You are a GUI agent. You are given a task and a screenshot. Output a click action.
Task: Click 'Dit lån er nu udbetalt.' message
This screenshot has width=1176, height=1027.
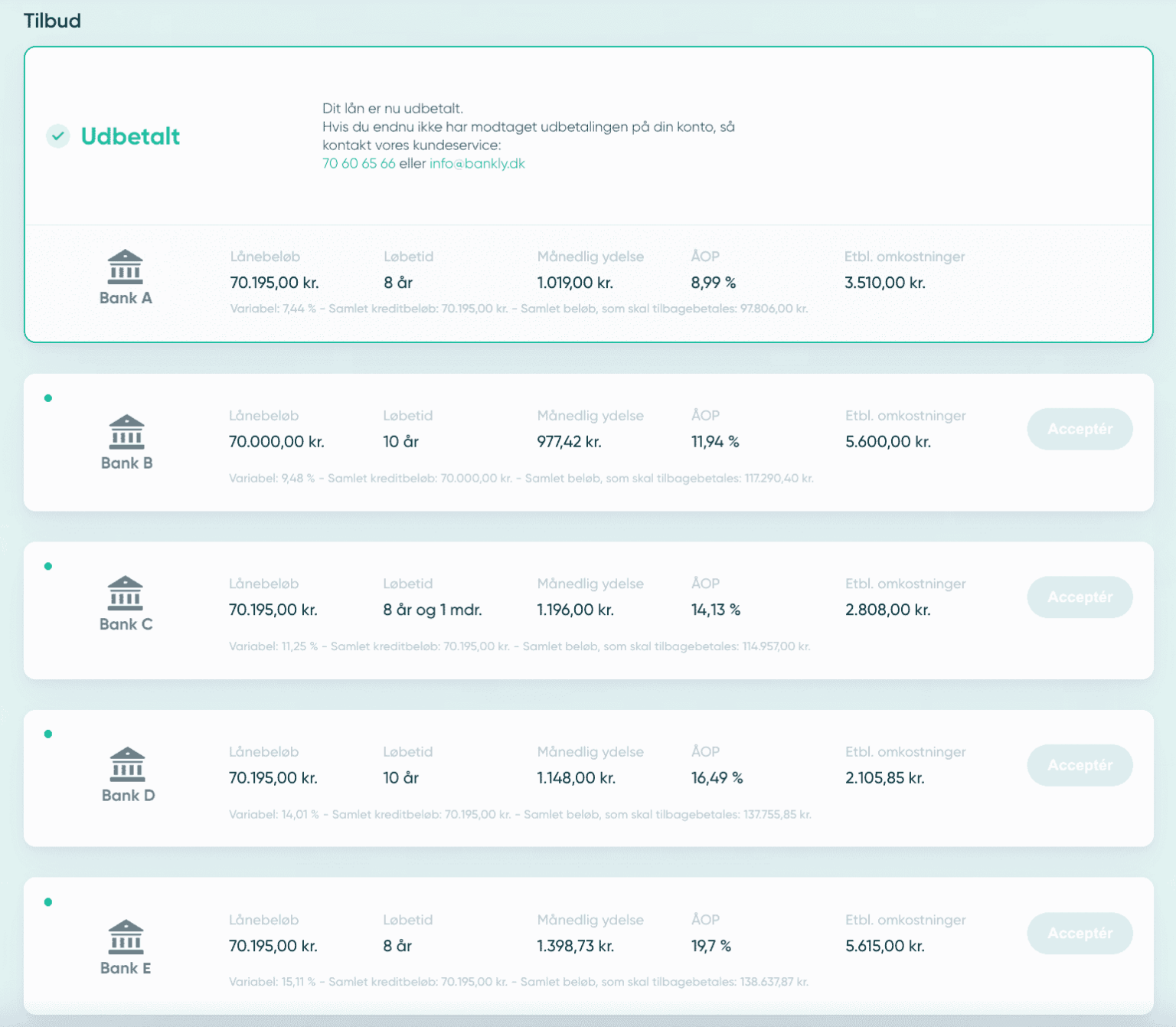[x=393, y=108]
